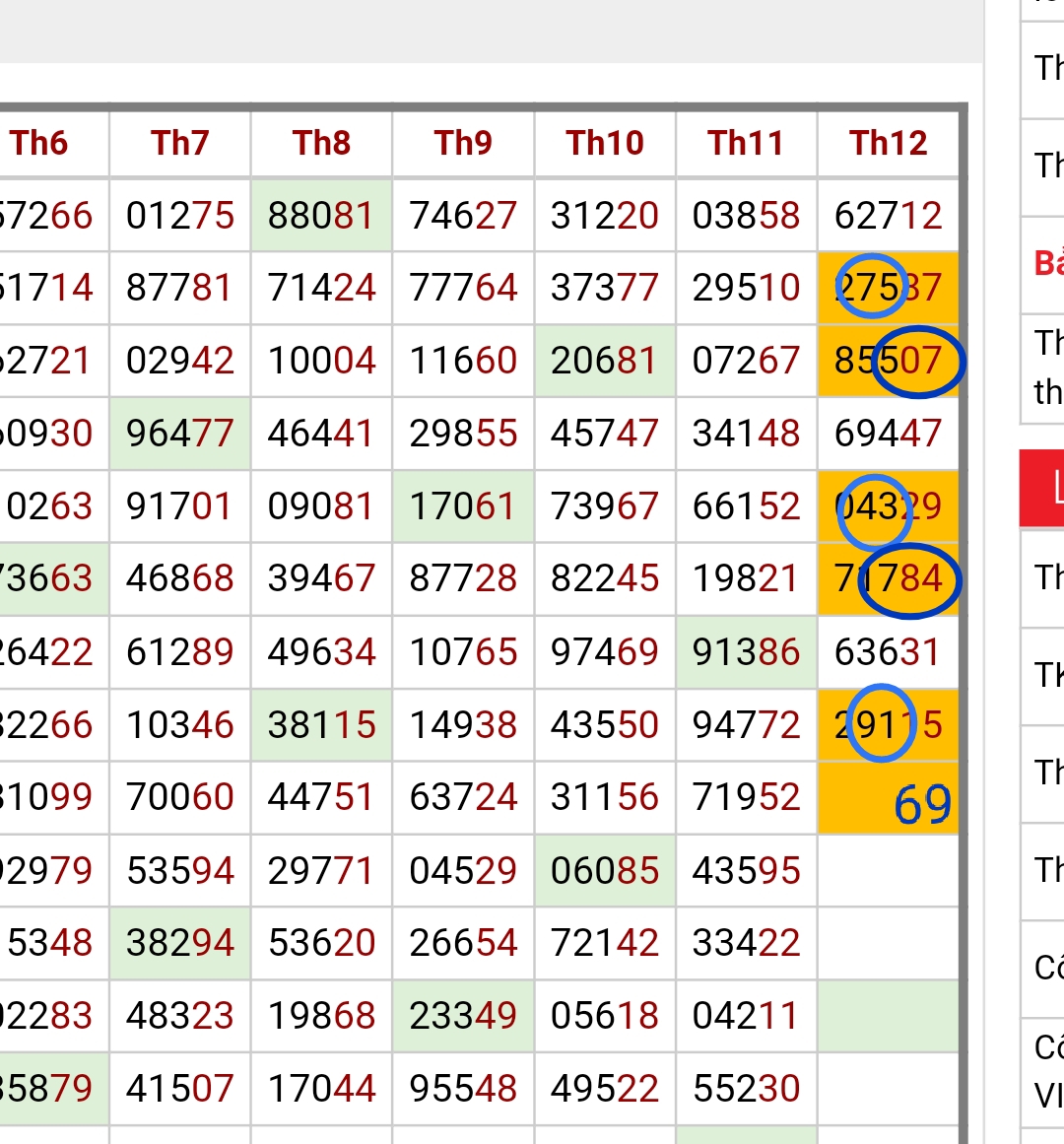
Task: Click the empty green cell under Th12
Action: click(x=889, y=1016)
